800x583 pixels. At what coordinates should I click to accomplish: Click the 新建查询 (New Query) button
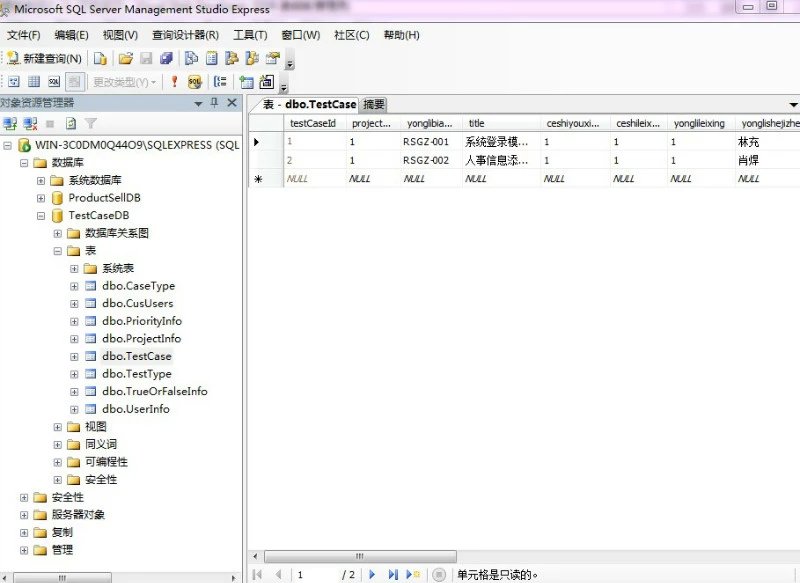click(44, 59)
